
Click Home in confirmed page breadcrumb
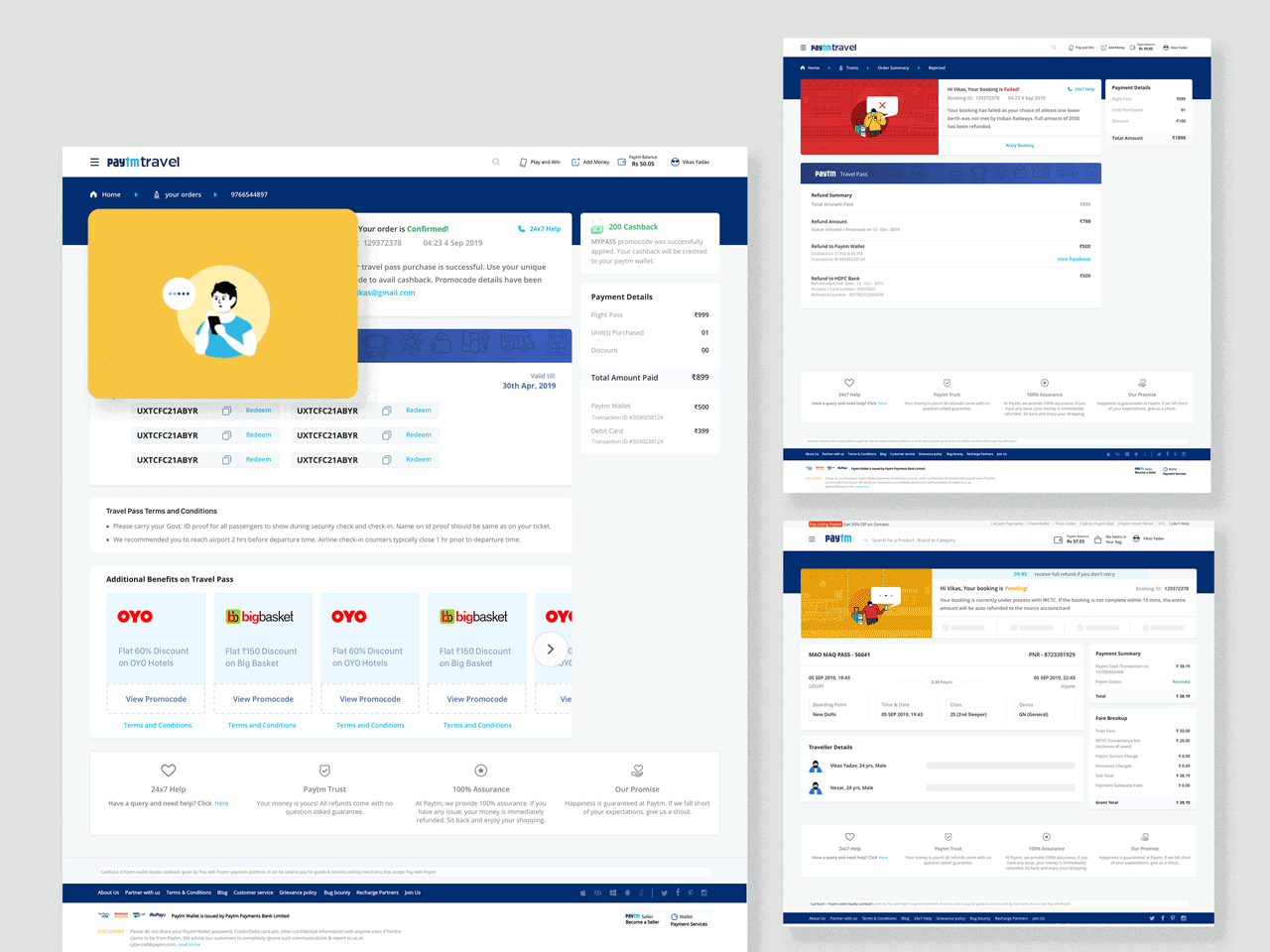coord(105,194)
